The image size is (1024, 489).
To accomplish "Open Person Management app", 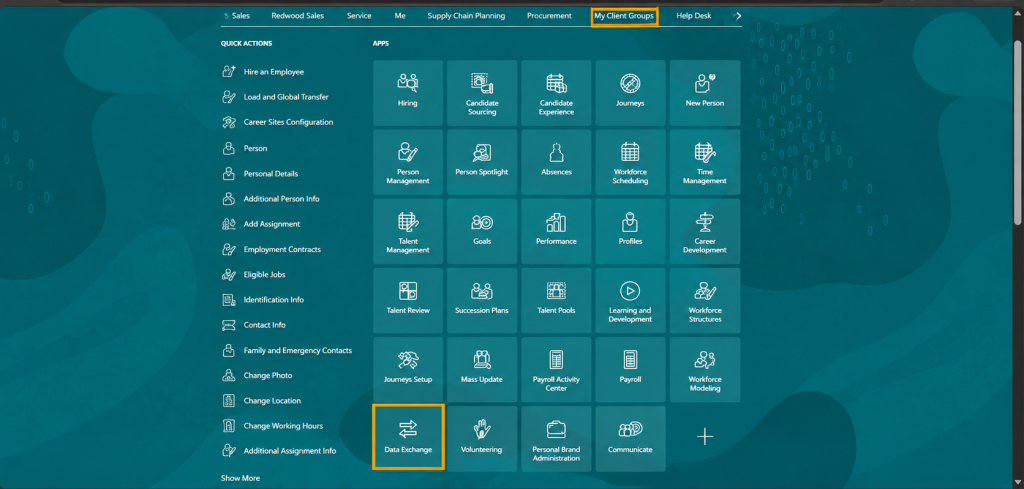I will click(x=408, y=162).
